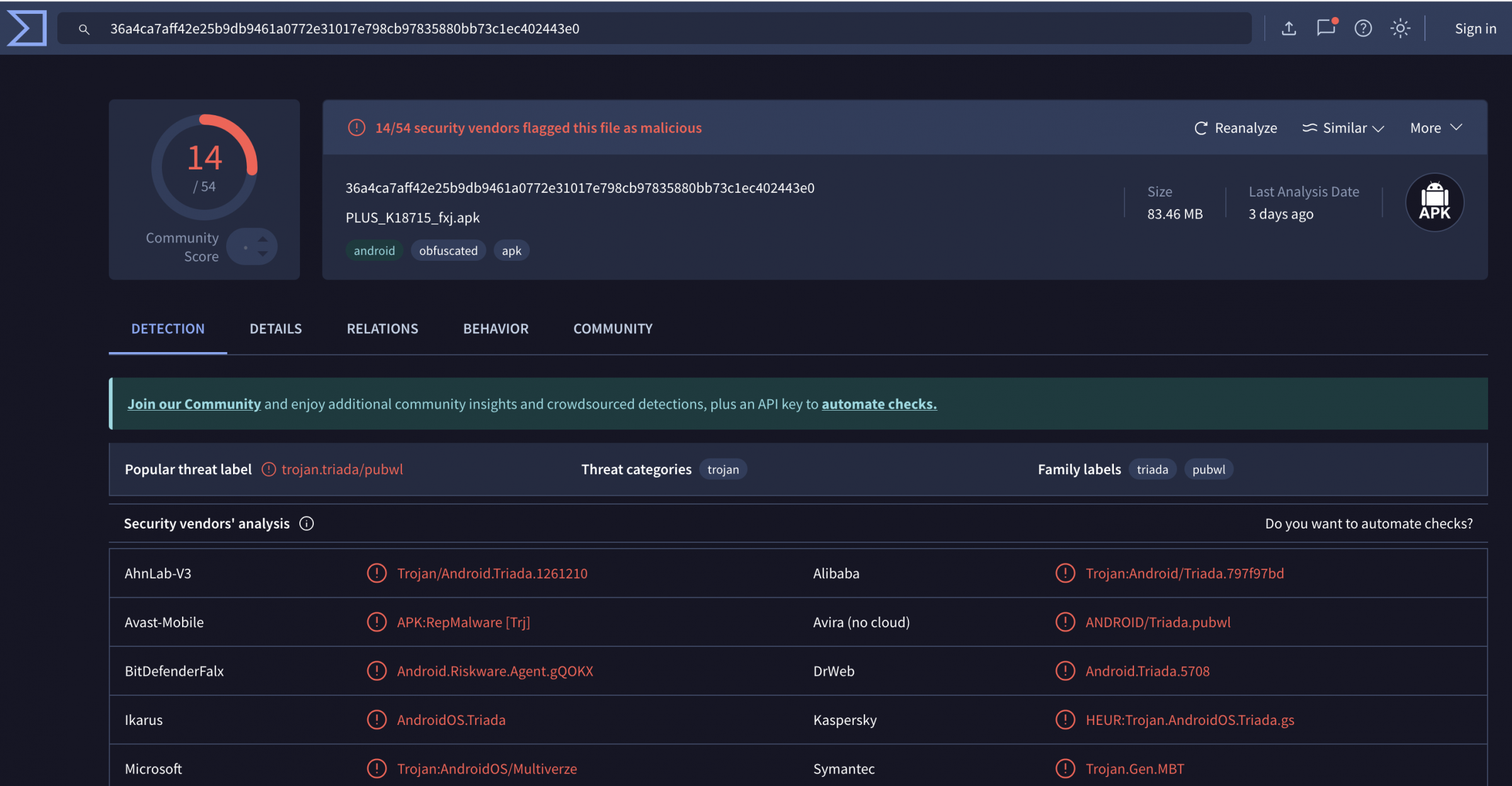The height and width of the screenshot is (786, 1512).
Task: Select the pubwl family label chip
Action: tap(1208, 469)
